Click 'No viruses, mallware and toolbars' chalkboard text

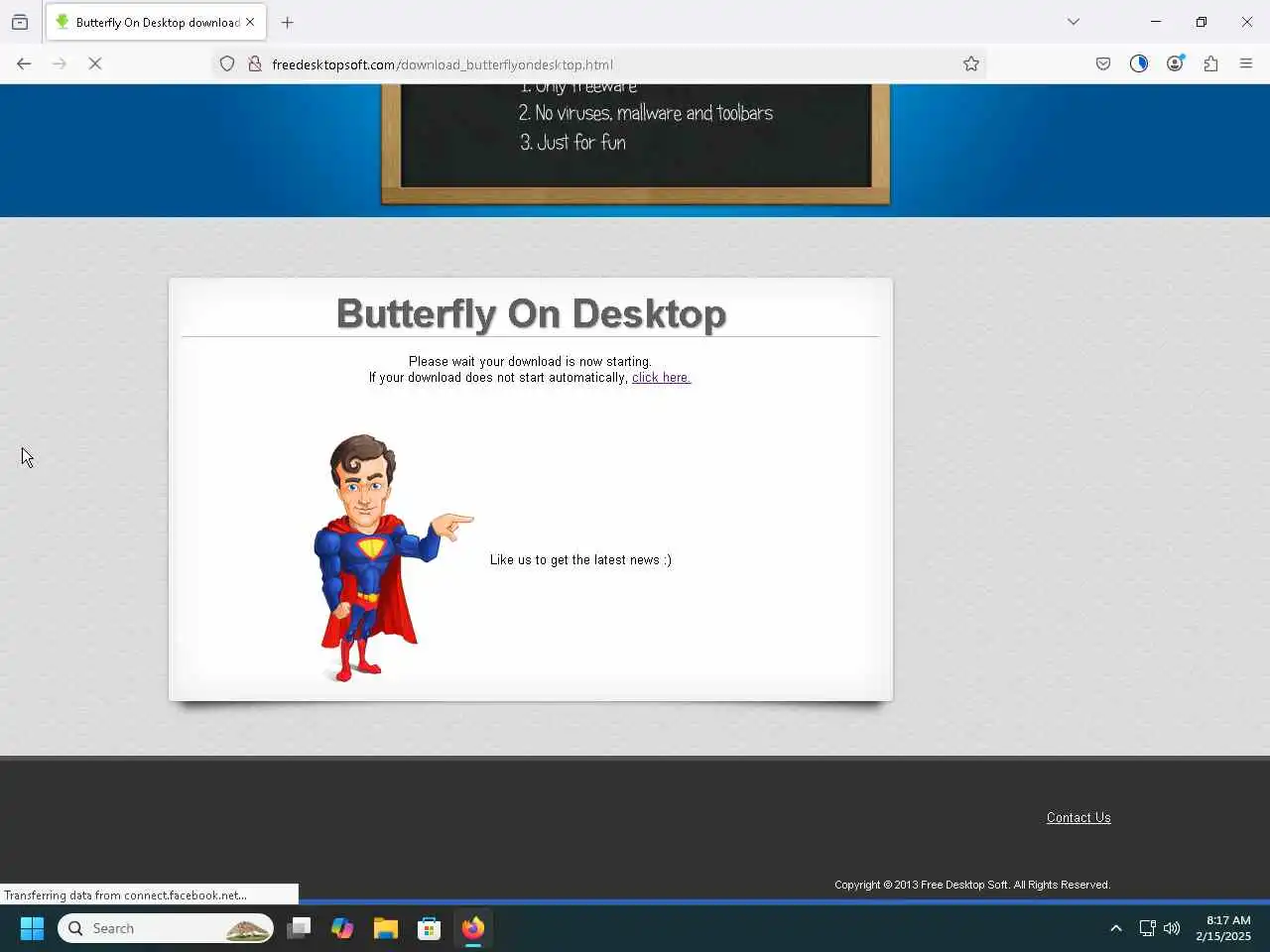click(646, 113)
